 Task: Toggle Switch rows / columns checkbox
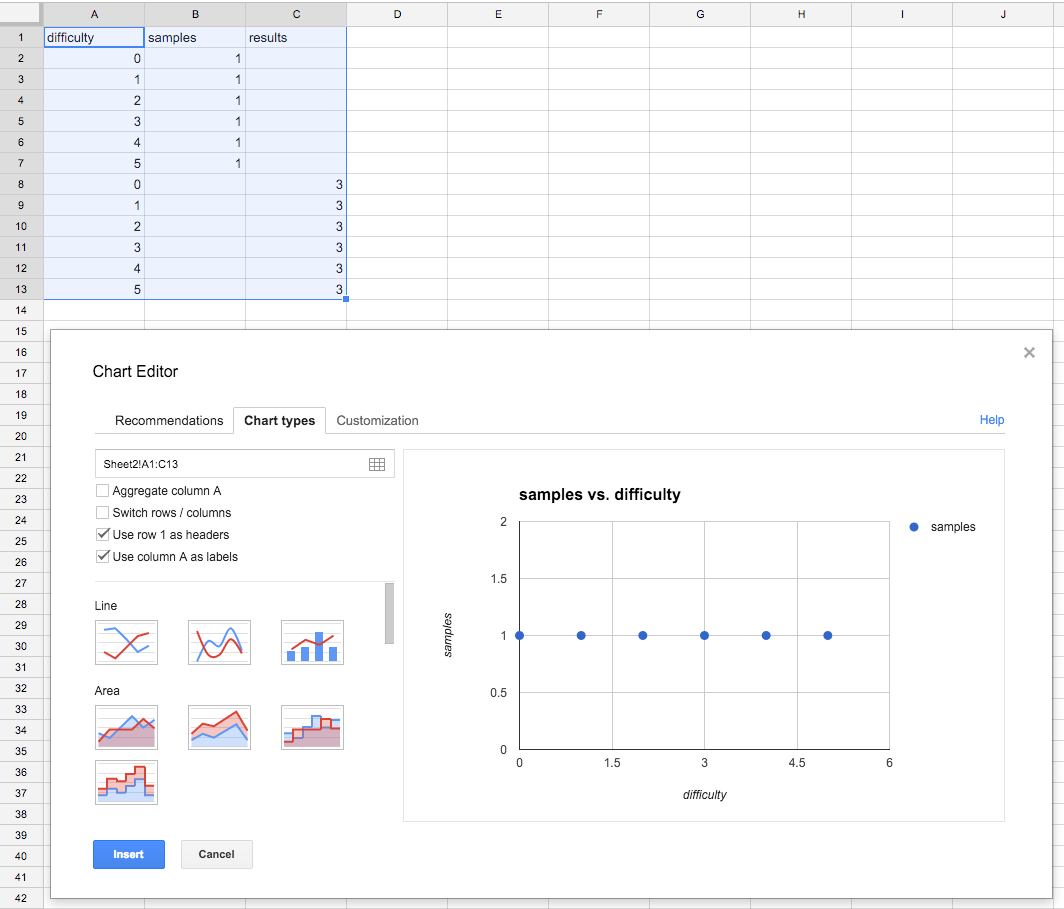click(x=102, y=513)
